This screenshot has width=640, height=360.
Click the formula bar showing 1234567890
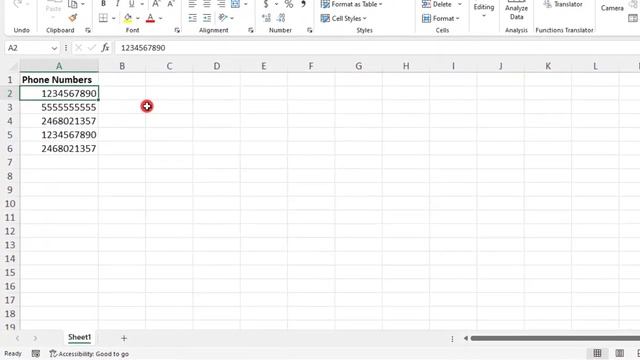click(x=378, y=48)
